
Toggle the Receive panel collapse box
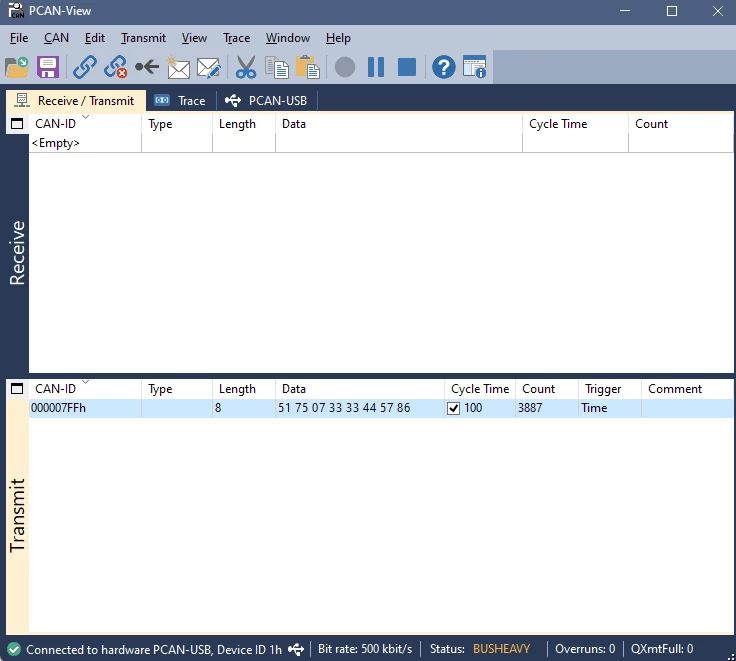17,124
